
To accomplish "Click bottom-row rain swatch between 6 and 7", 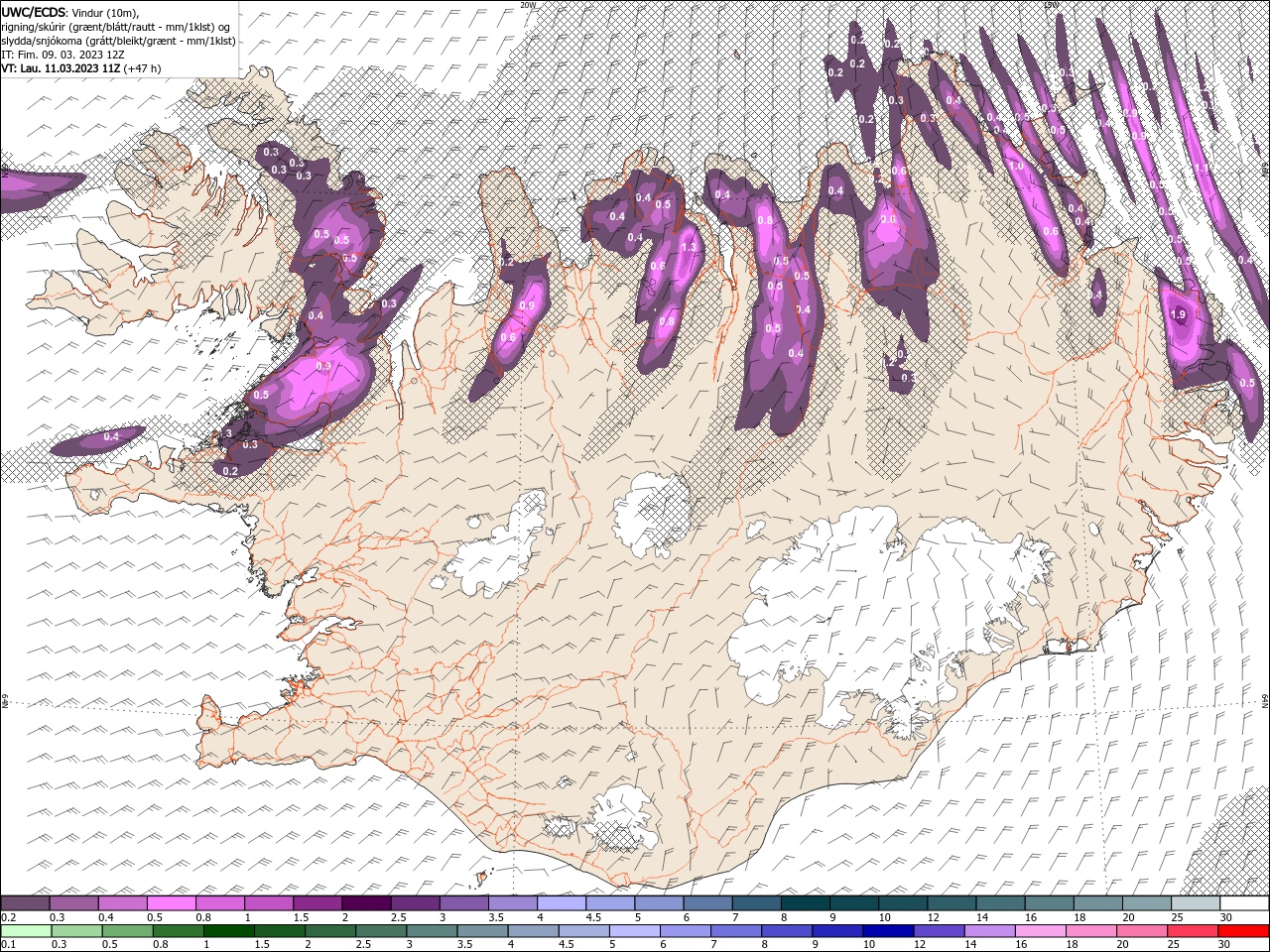I will (686, 931).
